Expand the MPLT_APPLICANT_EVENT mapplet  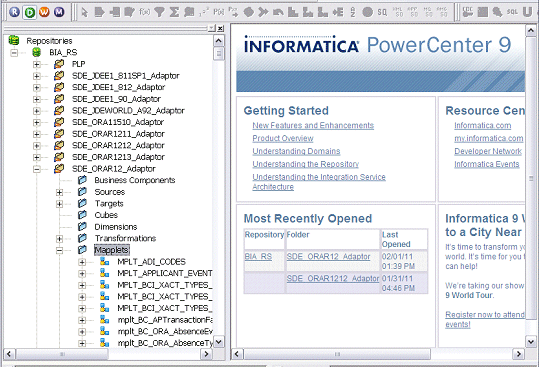82,274
